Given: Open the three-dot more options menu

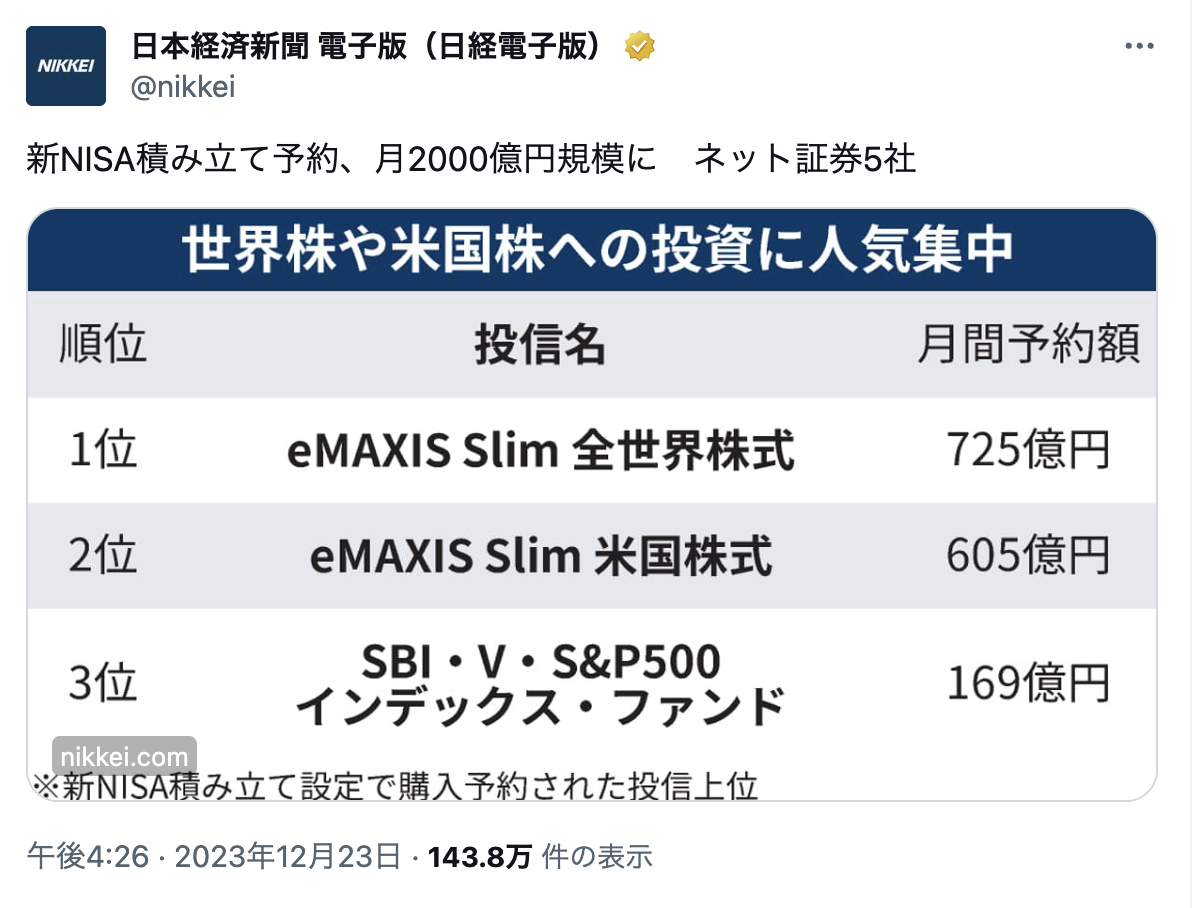Looking at the screenshot, I should (1139, 46).
